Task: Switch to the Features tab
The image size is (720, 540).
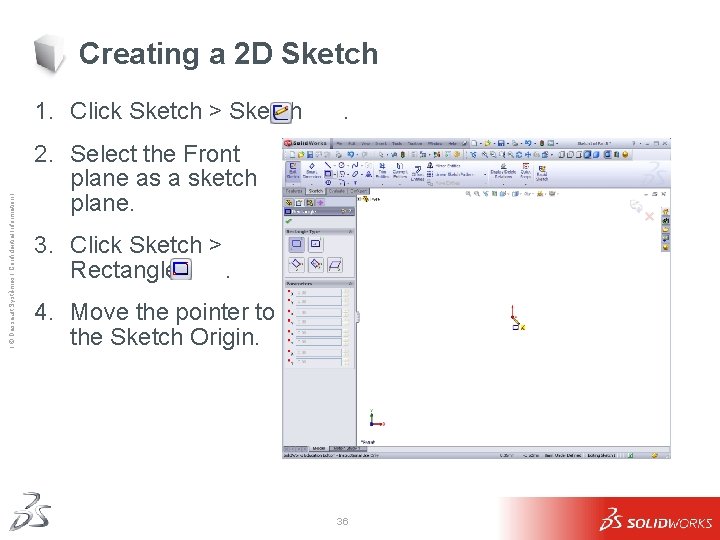Action: point(294,191)
